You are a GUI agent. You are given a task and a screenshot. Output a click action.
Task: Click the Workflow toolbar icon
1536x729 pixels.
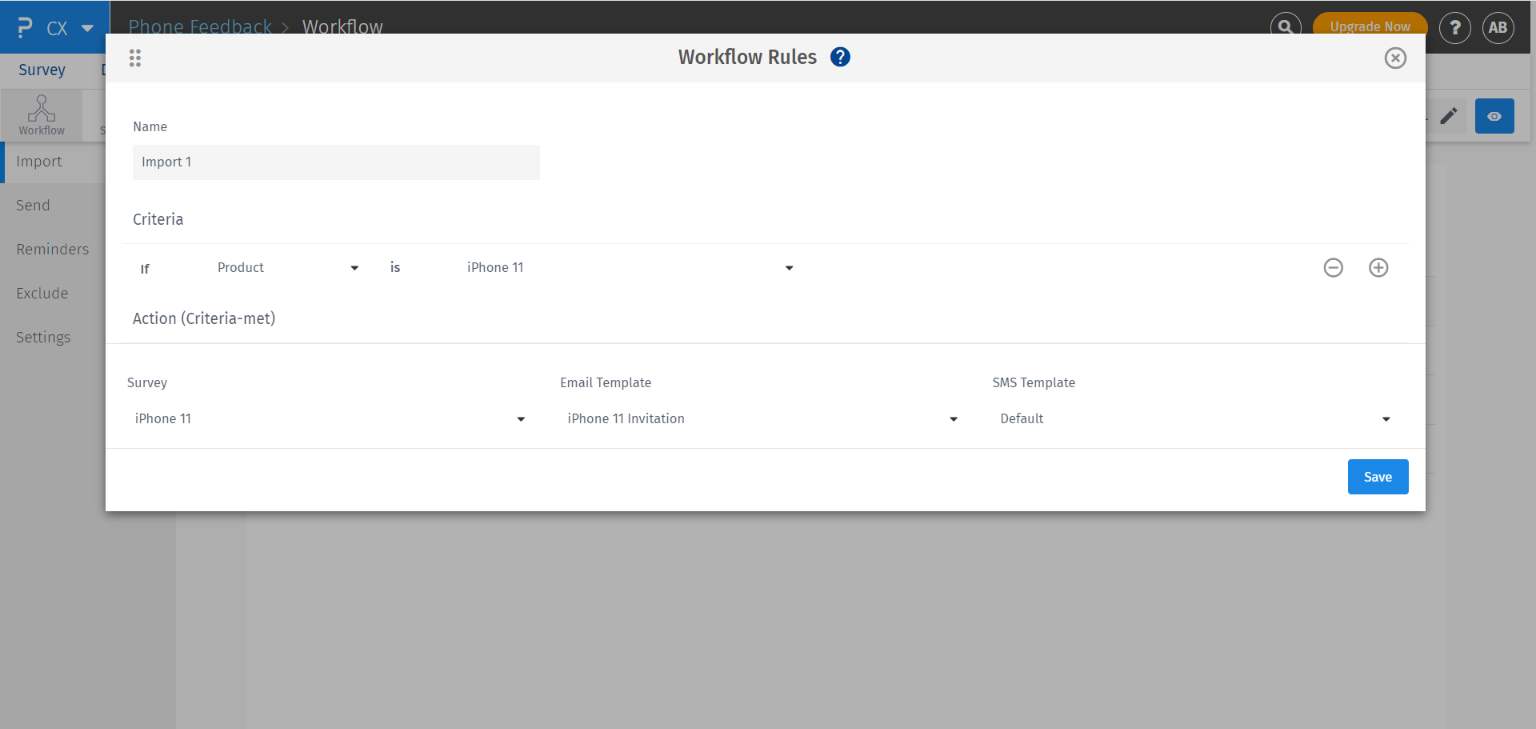click(x=41, y=115)
